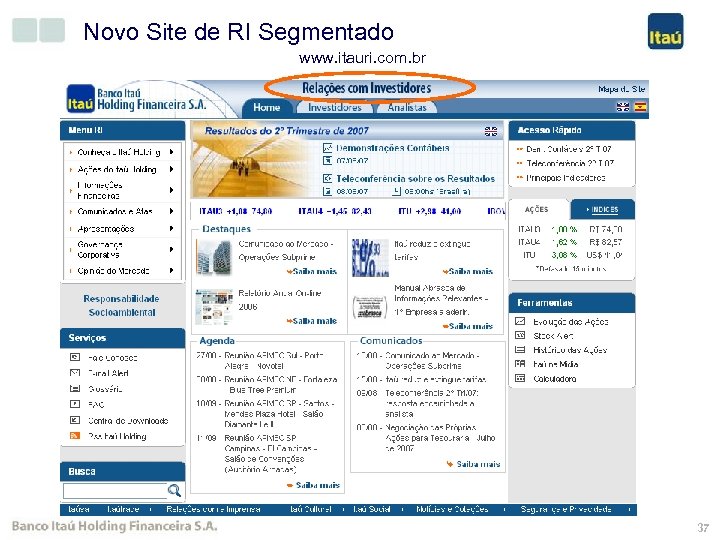
Task: Click the E-mail Alert envelope icon
Action: (75, 372)
